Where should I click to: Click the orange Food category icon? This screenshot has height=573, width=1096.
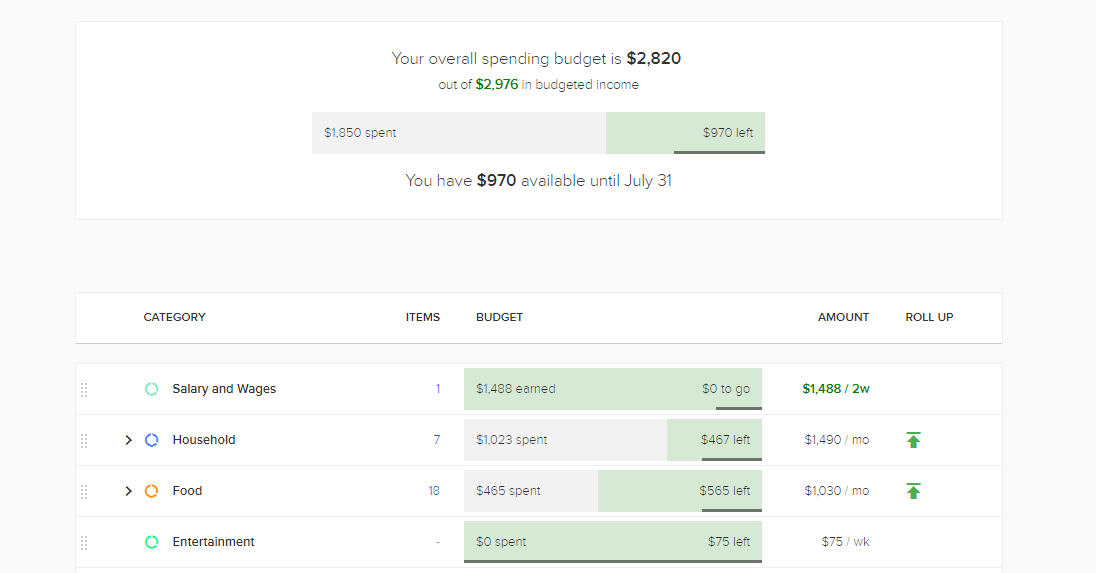(152, 491)
